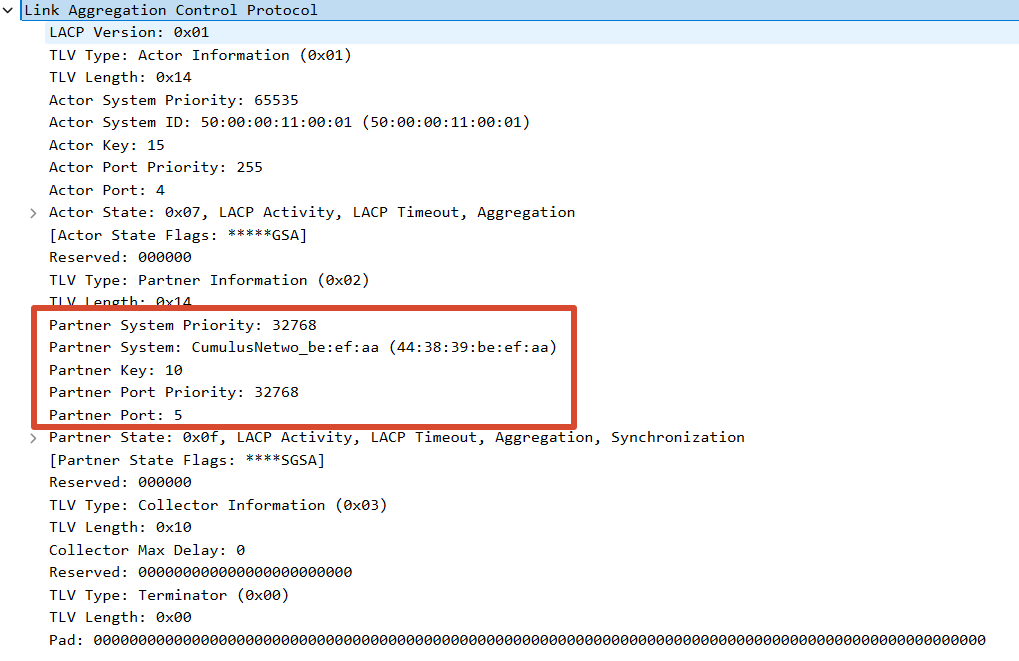1019x661 pixels.
Task: Select Reserved: 000000 row below Partner State Flags
Action: (x=120, y=482)
